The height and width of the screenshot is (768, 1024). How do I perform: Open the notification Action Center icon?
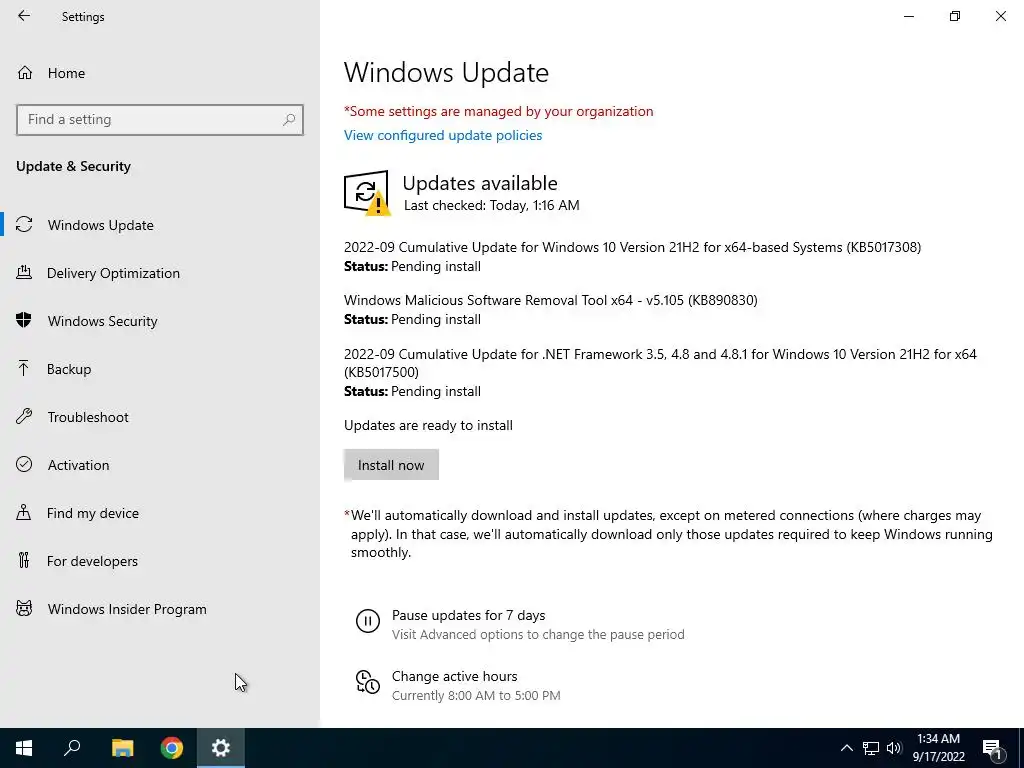[x=992, y=748]
